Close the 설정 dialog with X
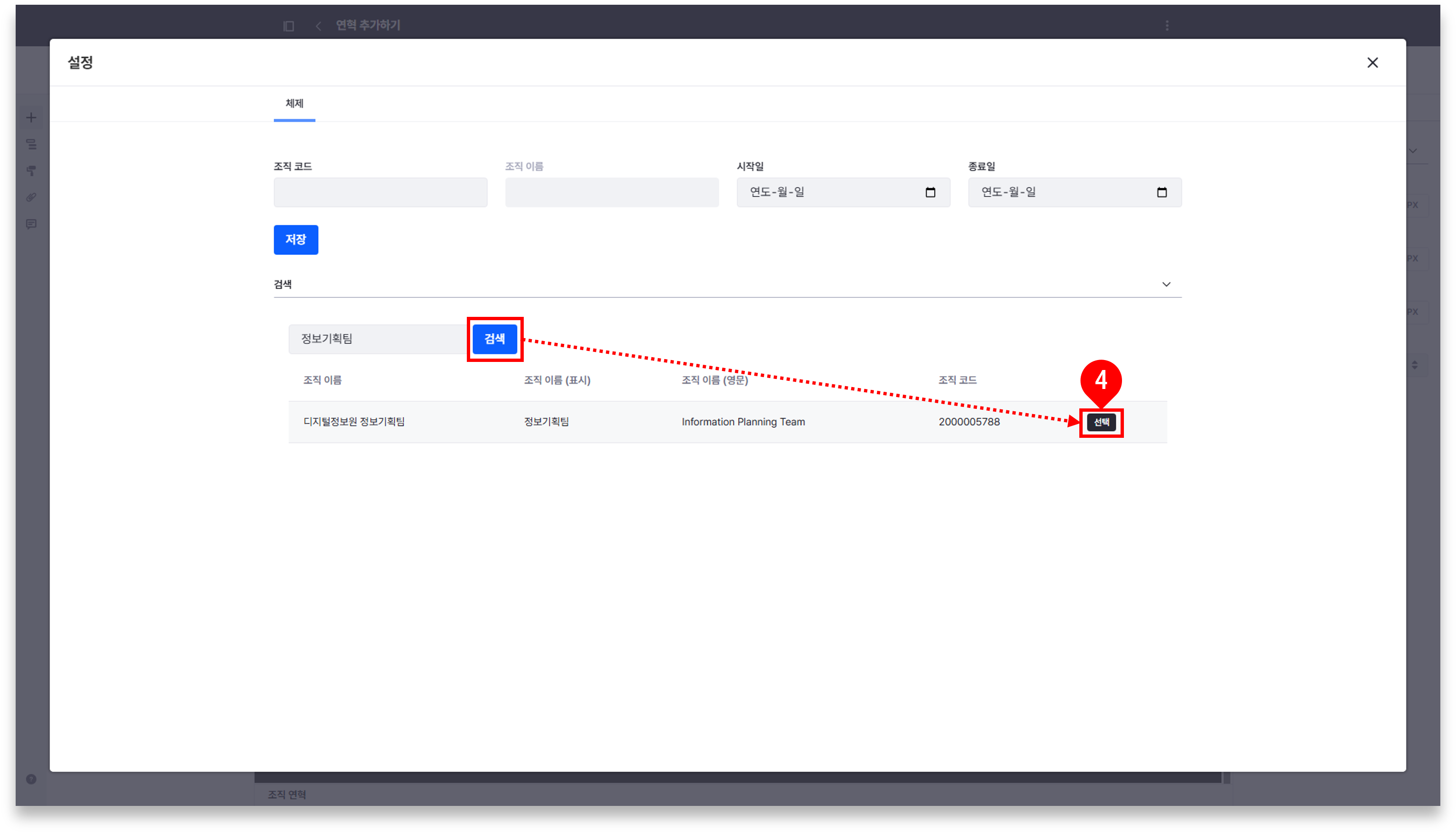Screen dimensions: 1456x832 pyautogui.click(x=1372, y=63)
